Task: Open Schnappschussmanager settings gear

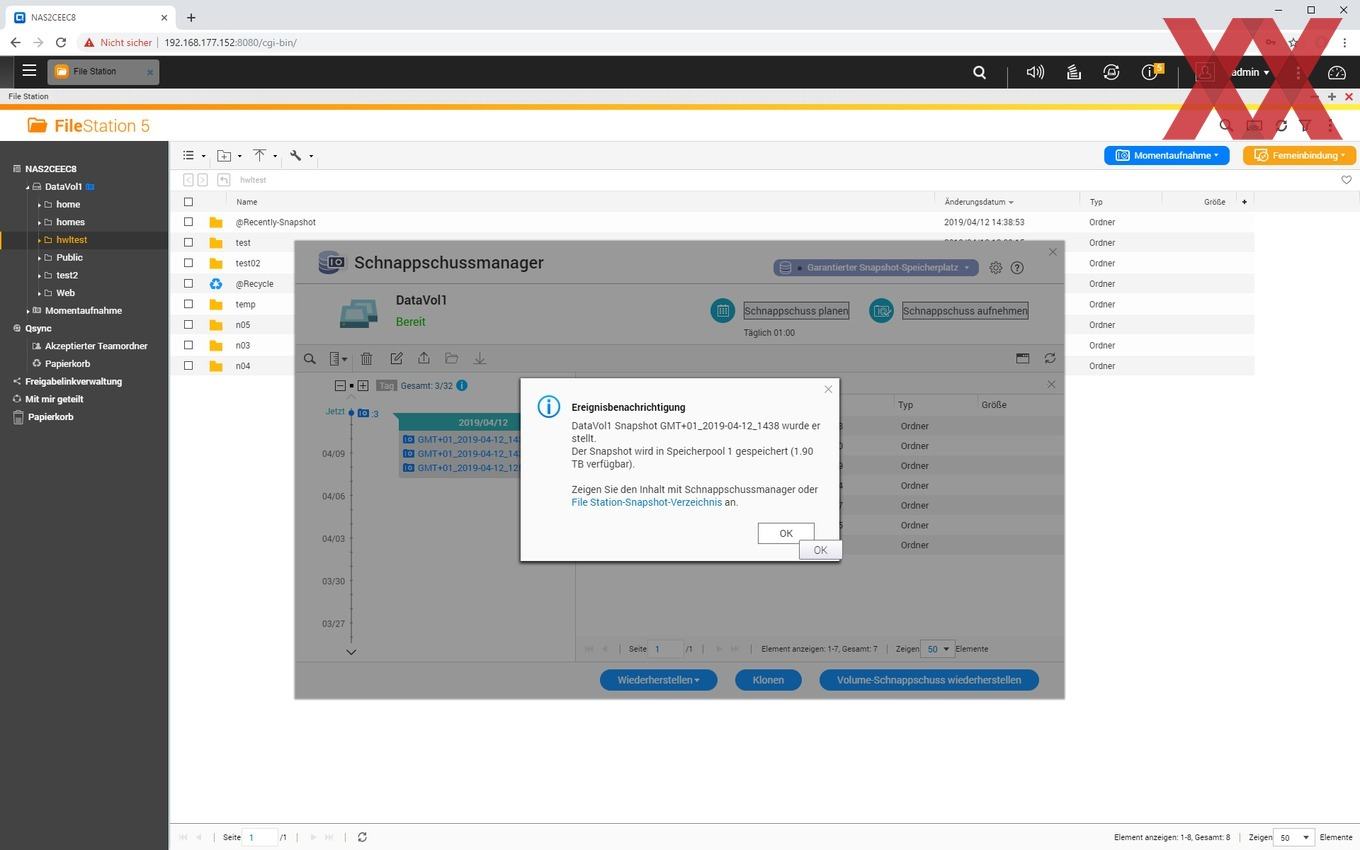Action: tap(995, 268)
